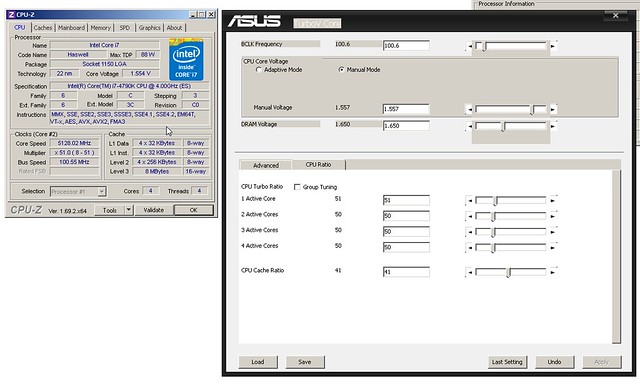Click the Apply button
Screen dimensions: 640x386
602,362
